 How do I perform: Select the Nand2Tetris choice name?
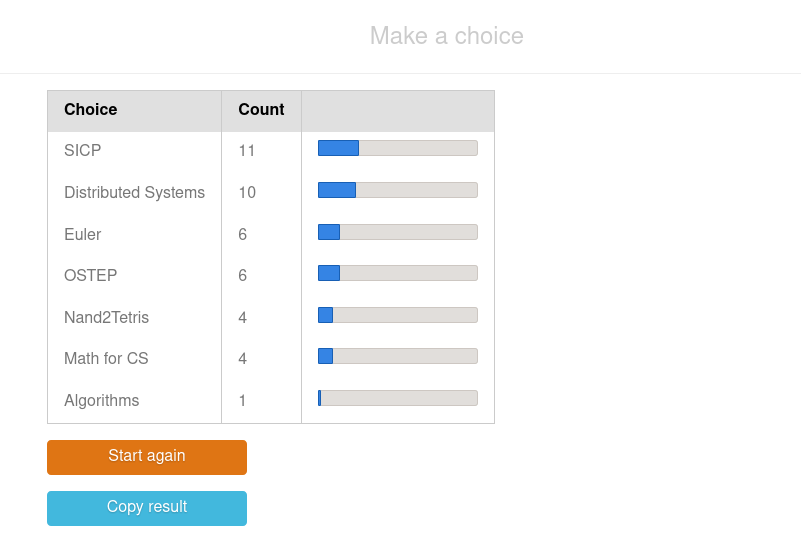pyautogui.click(x=107, y=318)
